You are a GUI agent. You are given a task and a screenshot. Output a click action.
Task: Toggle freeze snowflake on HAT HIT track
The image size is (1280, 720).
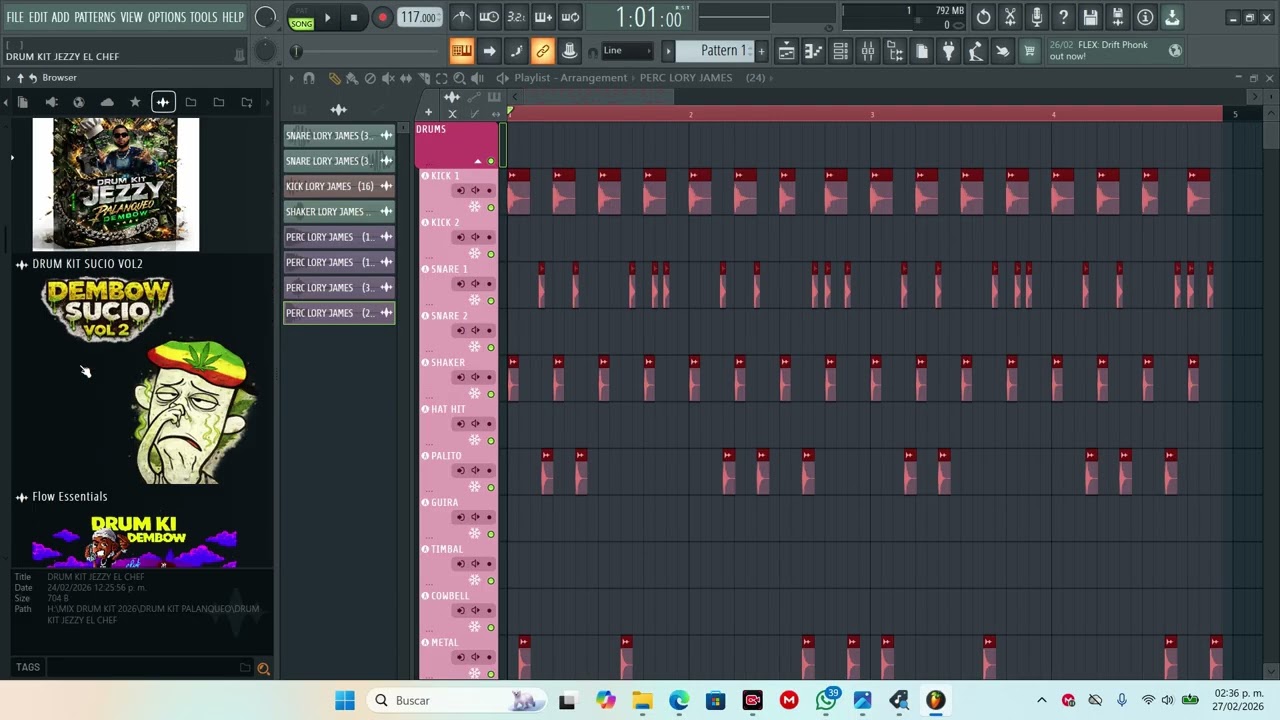475,440
